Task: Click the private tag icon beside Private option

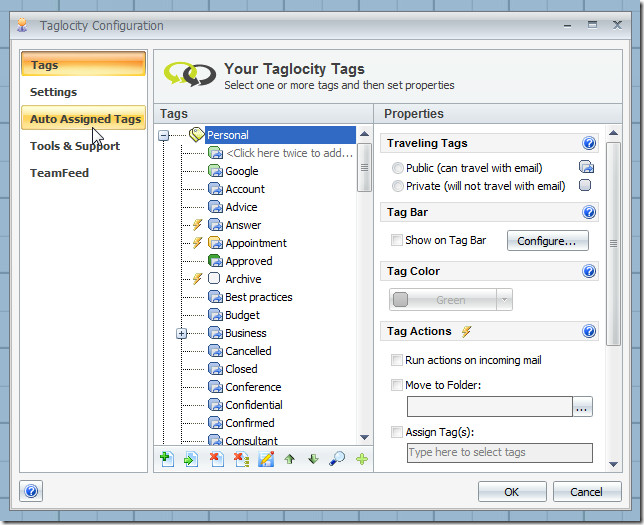Action: [585, 185]
